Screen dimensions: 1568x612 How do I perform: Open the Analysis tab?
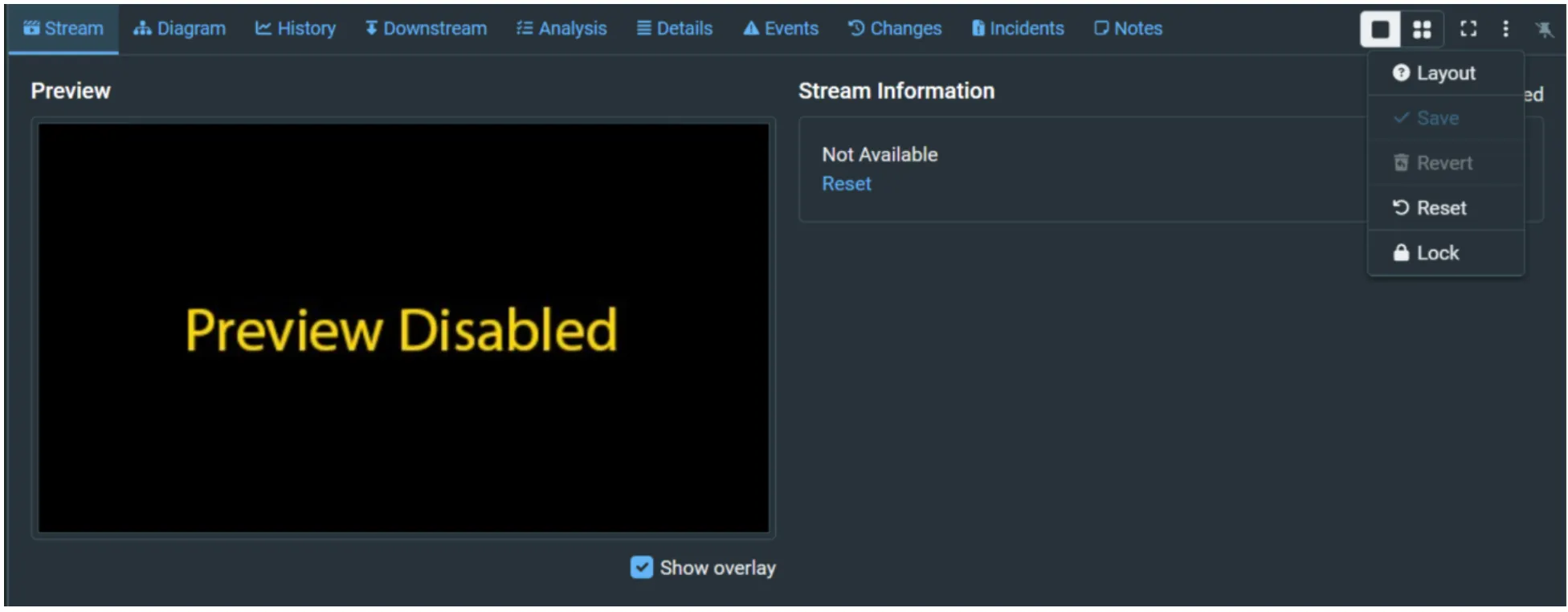(x=561, y=29)
